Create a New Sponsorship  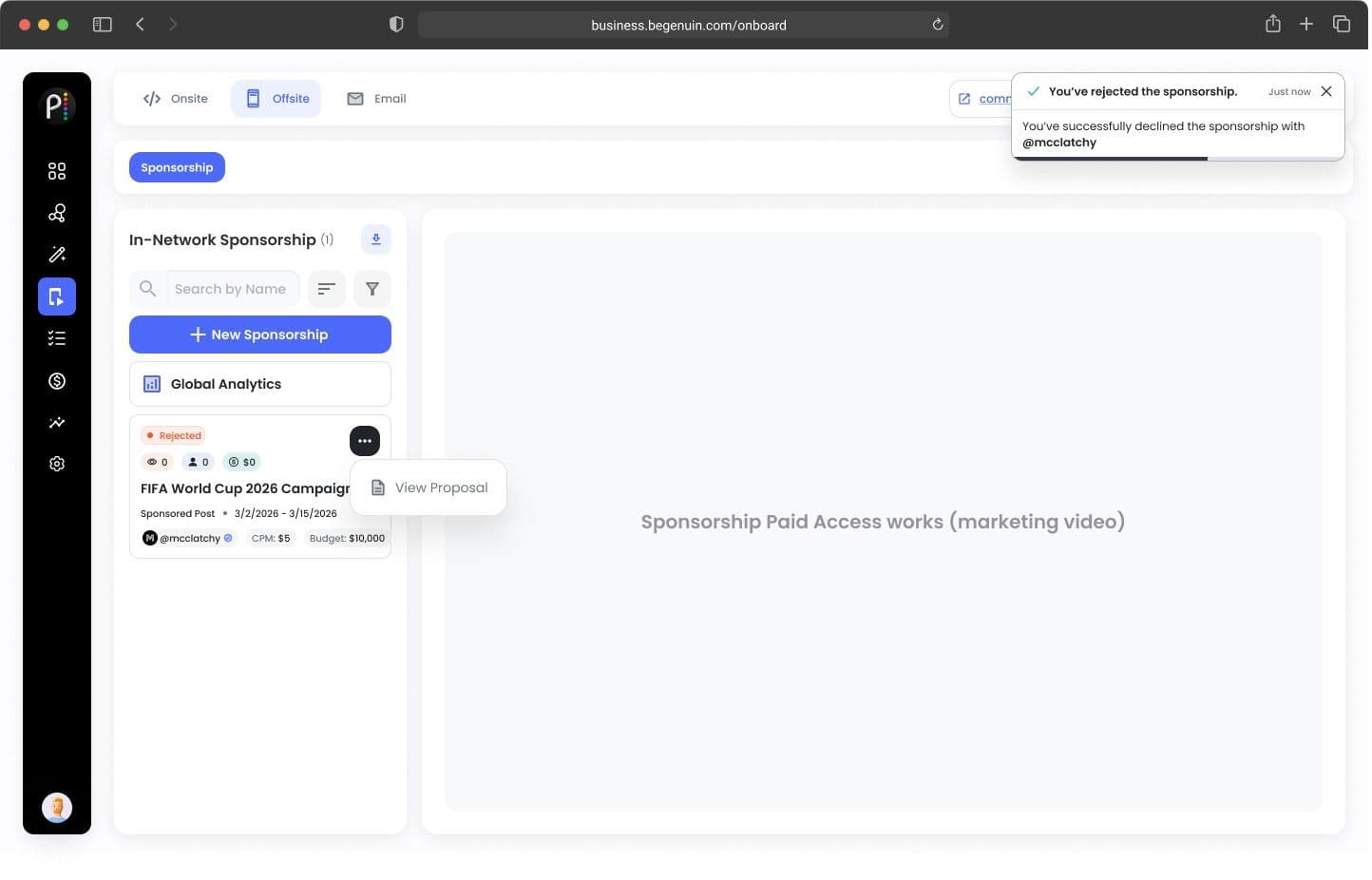(260, 335)
